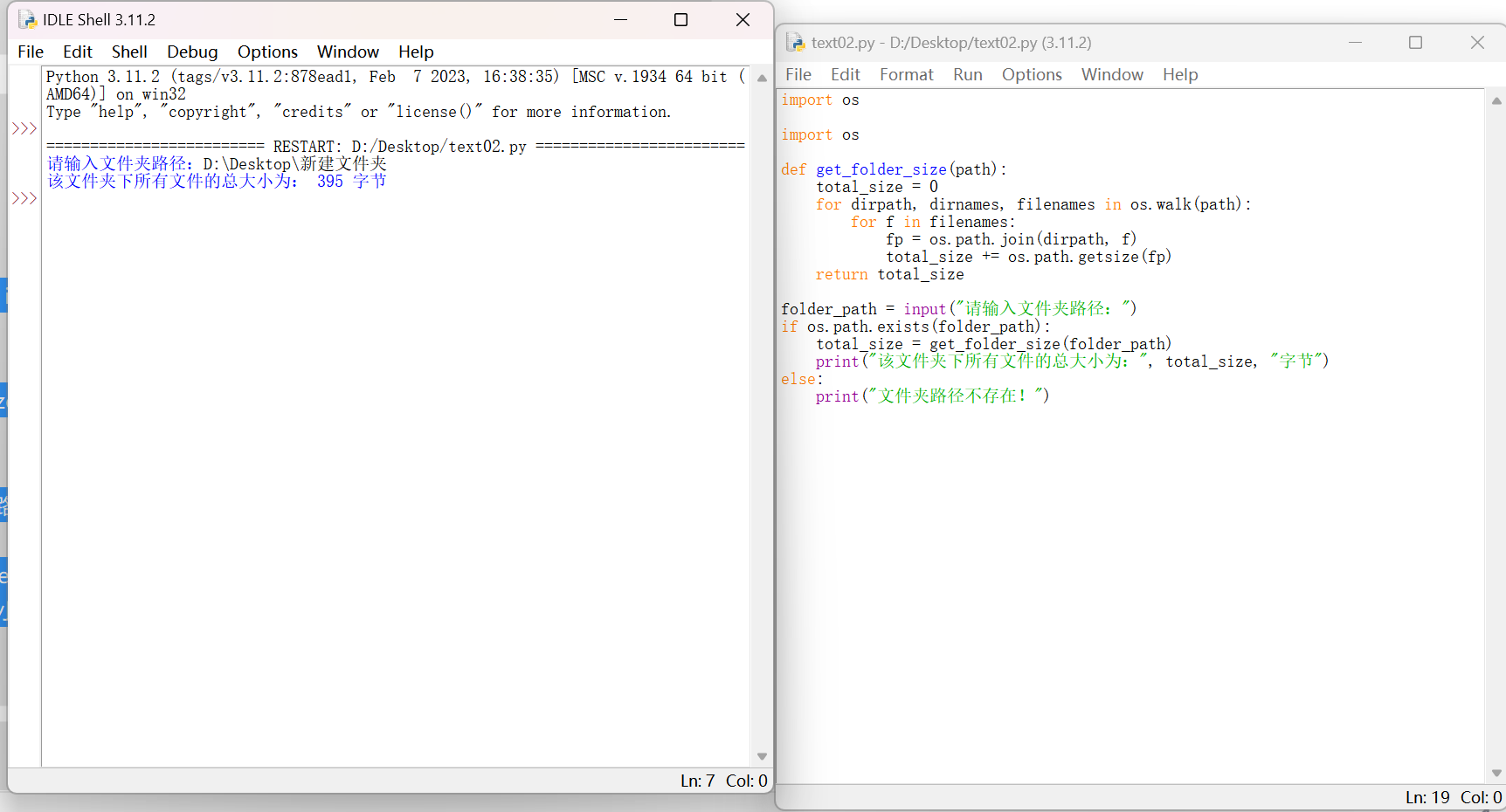Open the Shell menu in IDLE Shell
This screenshot has width=1506, height=812.
129,52
